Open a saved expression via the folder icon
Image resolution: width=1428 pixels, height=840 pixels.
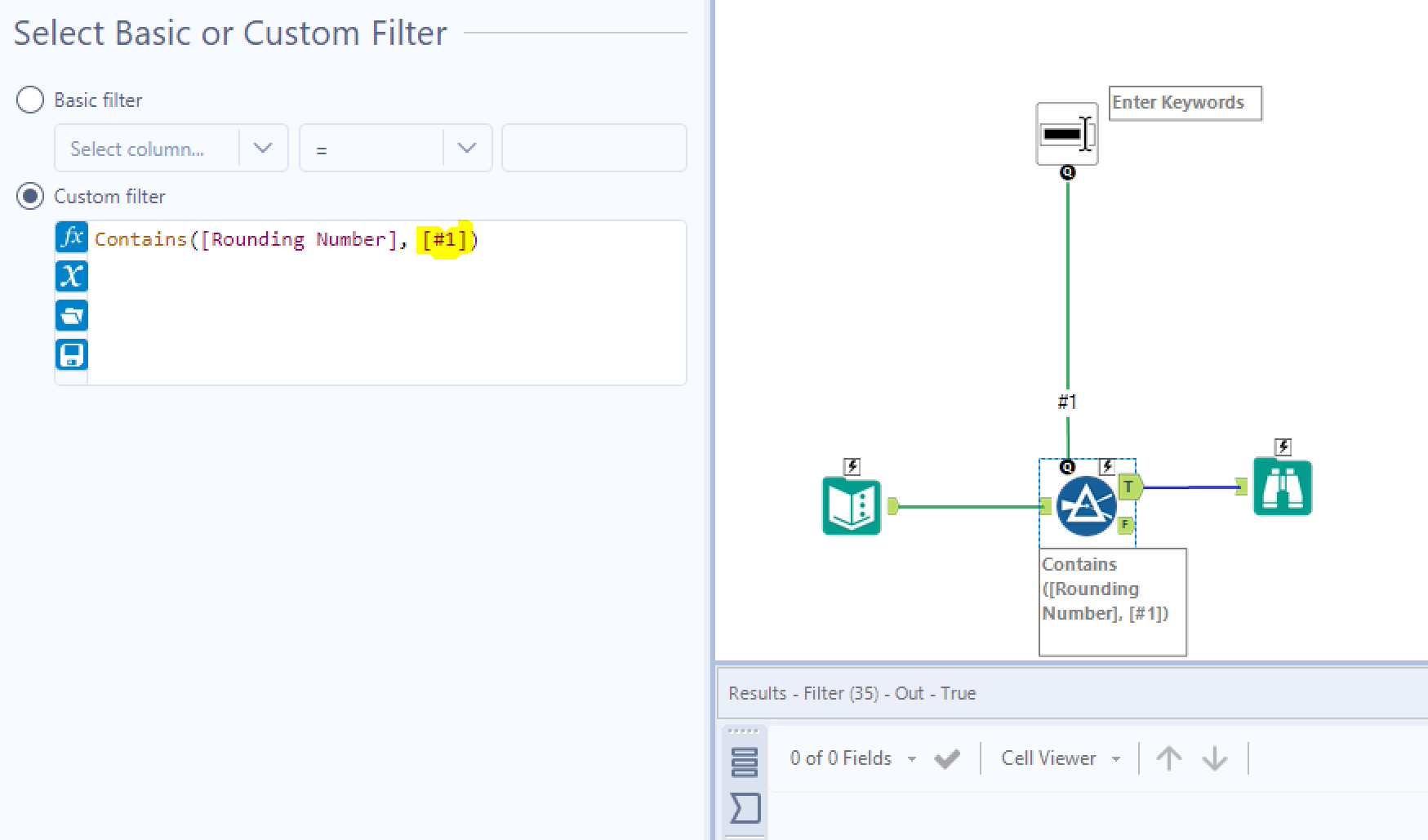click(x=71, y=315)
